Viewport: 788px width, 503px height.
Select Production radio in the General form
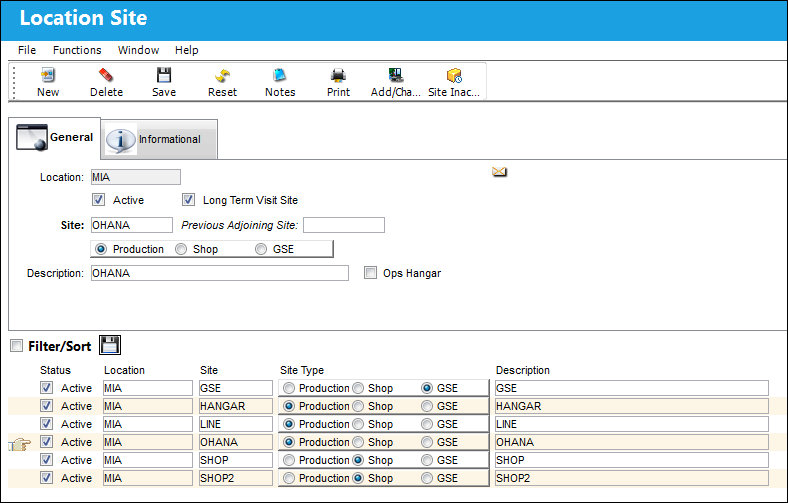pyautogui.click(x=101, y=249)
